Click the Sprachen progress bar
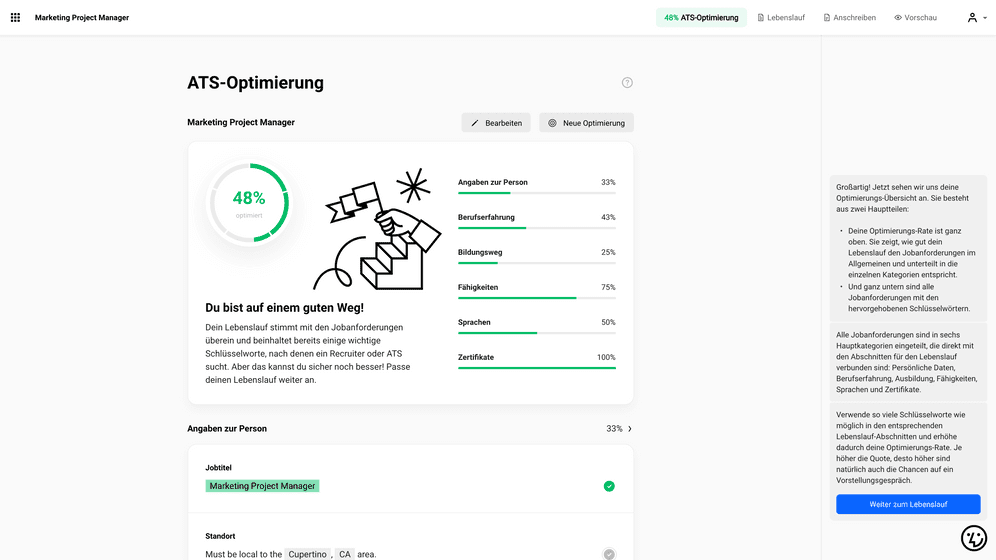This screenshot has height=560, width=996. click(x=537, y=332)
